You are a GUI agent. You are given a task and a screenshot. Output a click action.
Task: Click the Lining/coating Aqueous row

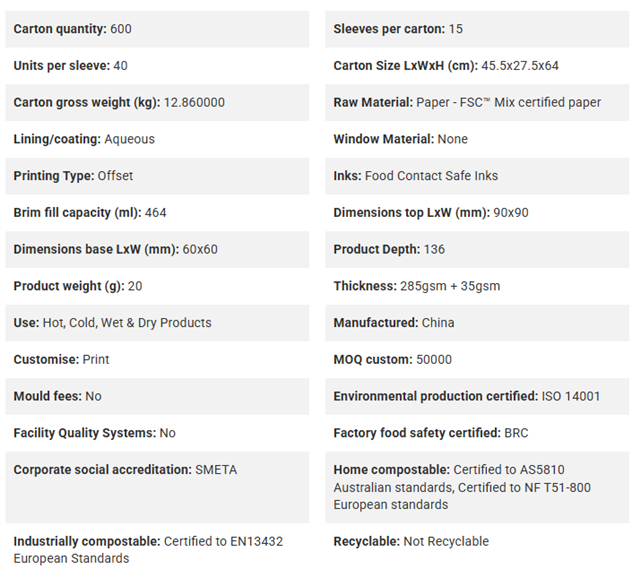coord(157,139)
